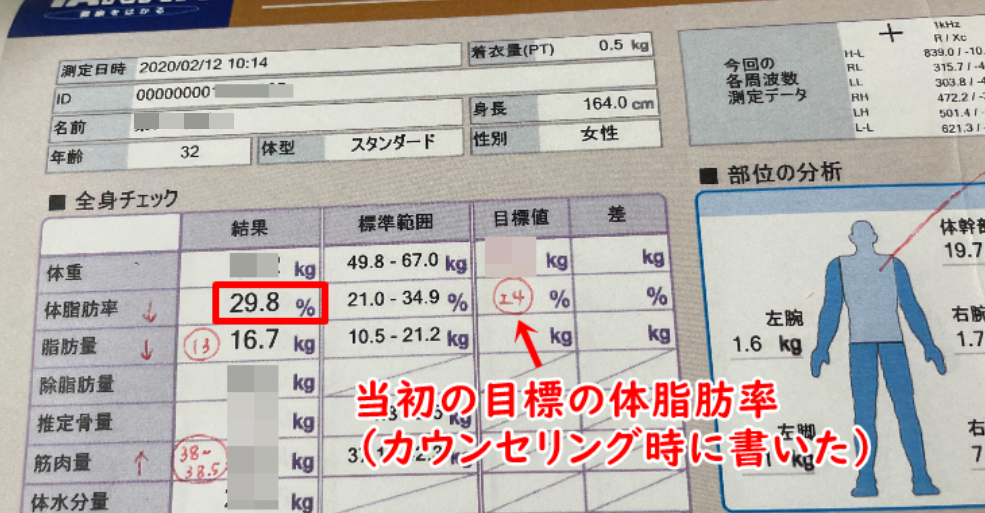This screenshot has width=985, height=513.
Task: Click the 結果 column header
Action: (249, 228)
